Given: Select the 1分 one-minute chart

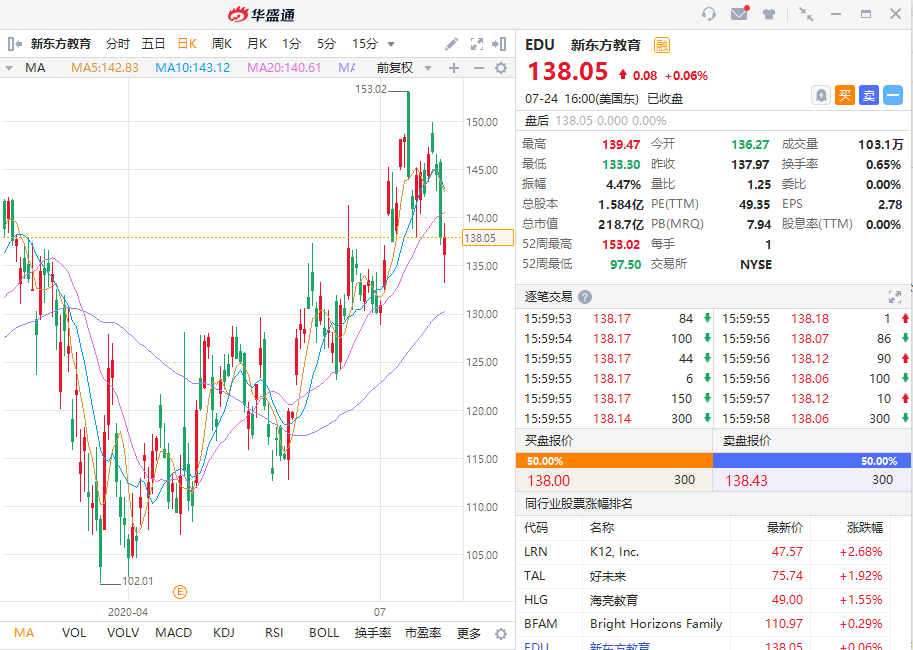Looking at the screenshot, I should point(292,44).
